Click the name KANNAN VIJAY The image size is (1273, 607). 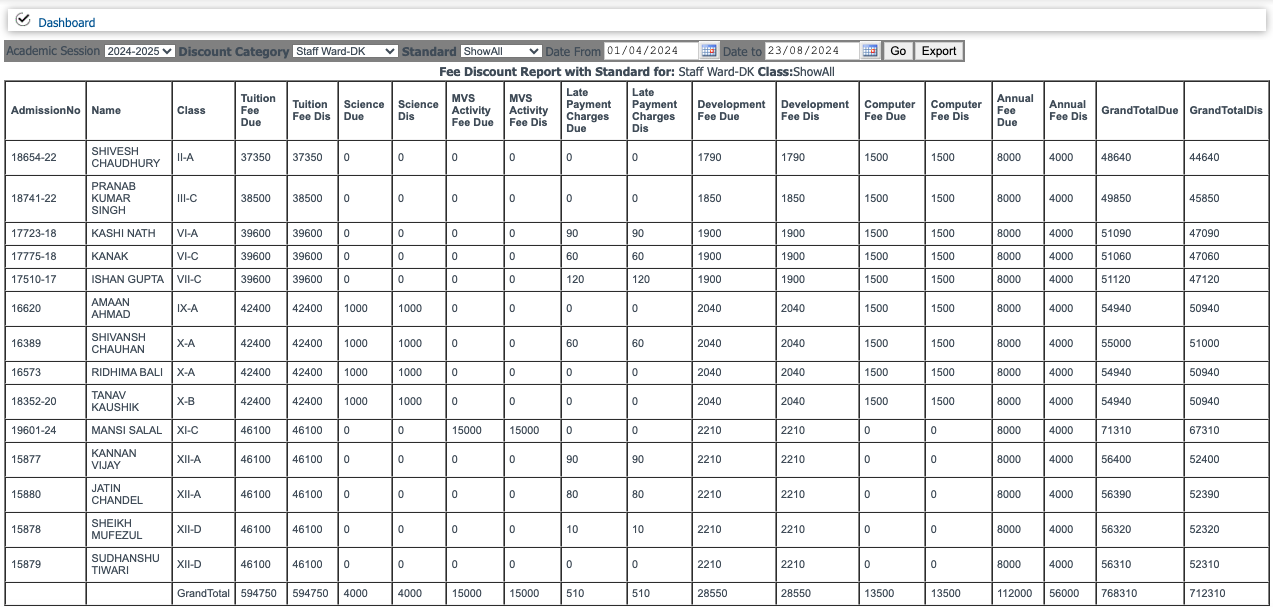[114, 459]
